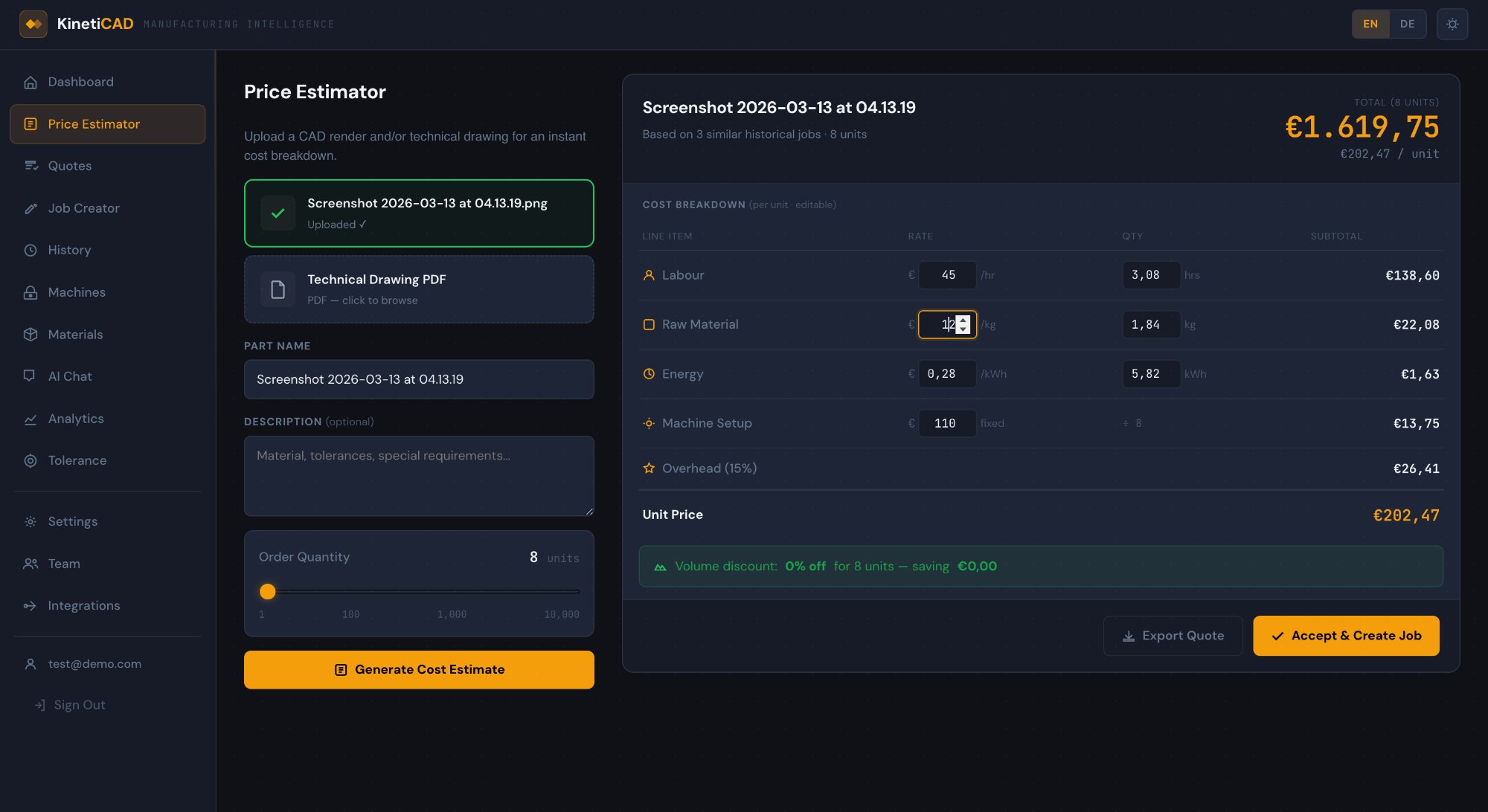Switch language to DE
The width and height of the screenshot is (1488, 812).
1407,24
